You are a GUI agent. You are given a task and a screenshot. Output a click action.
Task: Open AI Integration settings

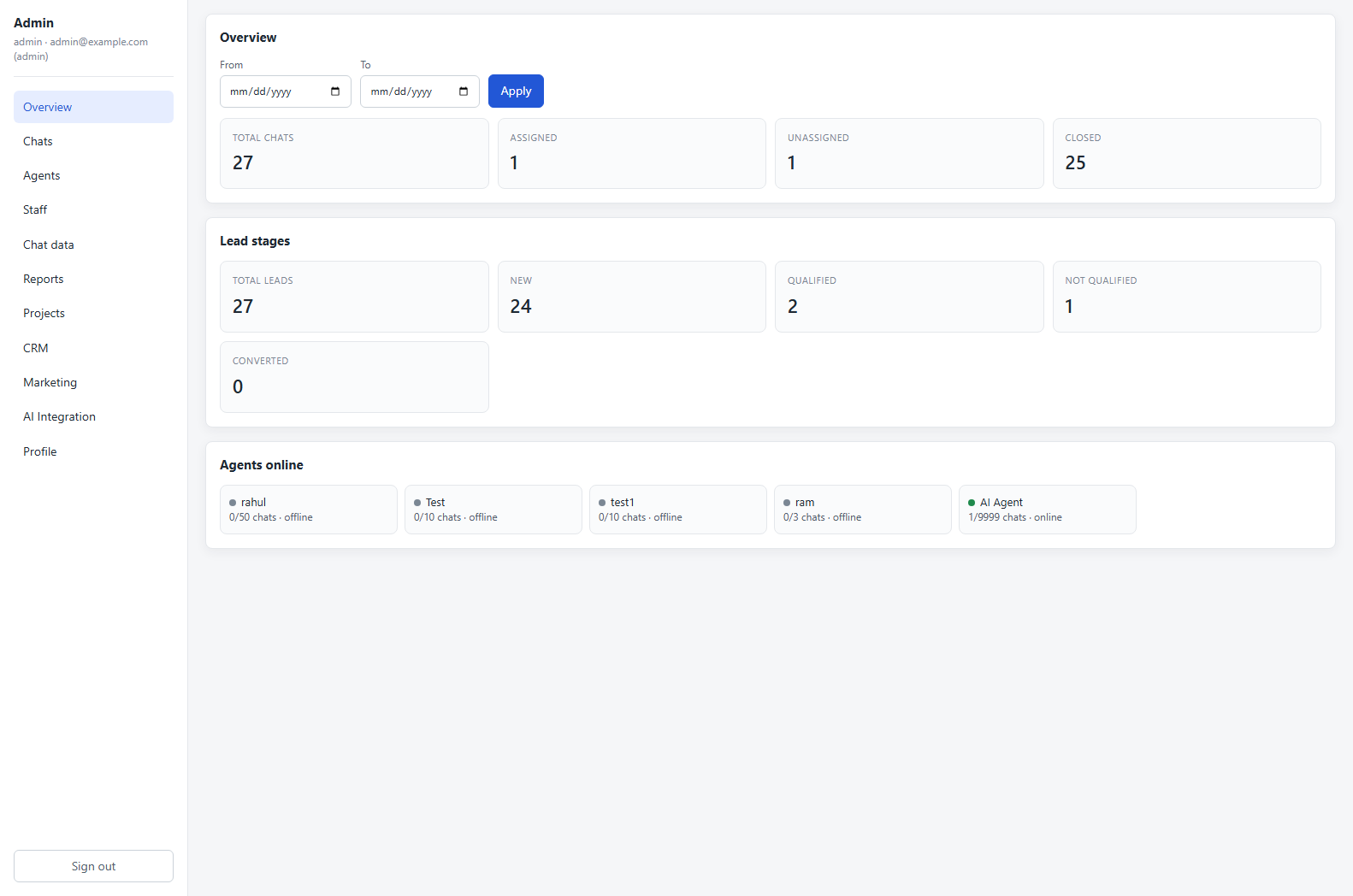point(93,416)
